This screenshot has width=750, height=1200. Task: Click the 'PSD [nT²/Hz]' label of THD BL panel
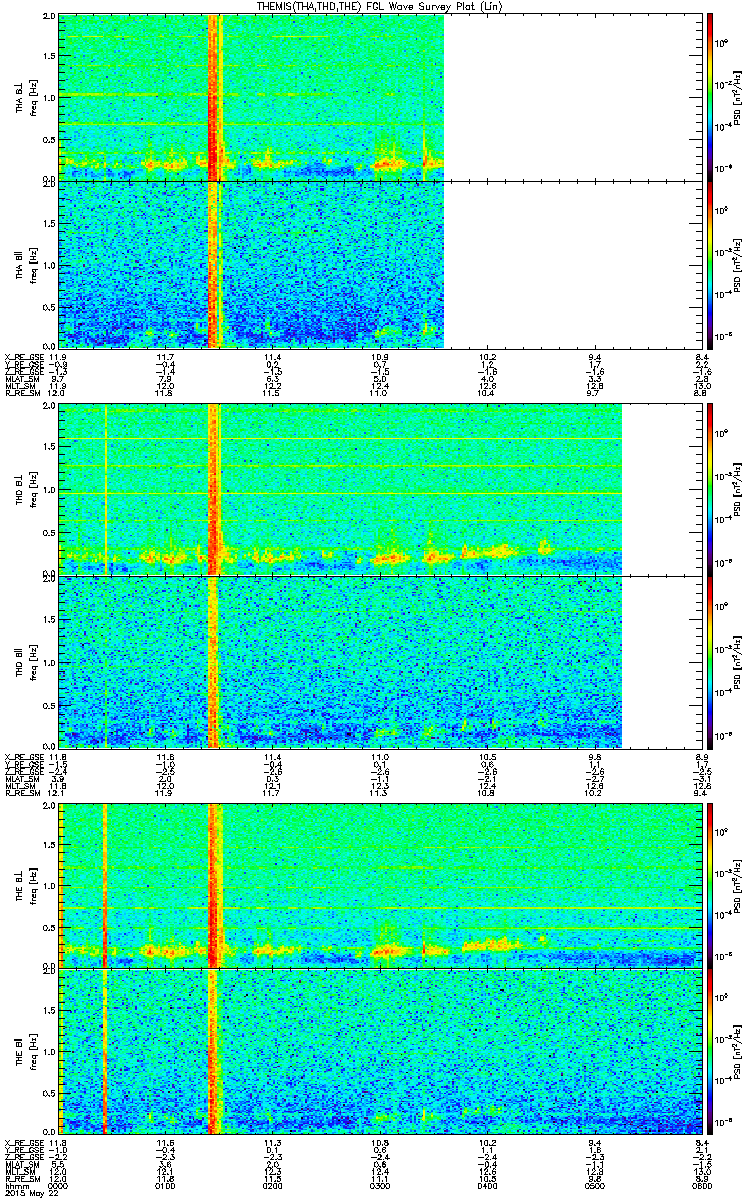[735, 489]
